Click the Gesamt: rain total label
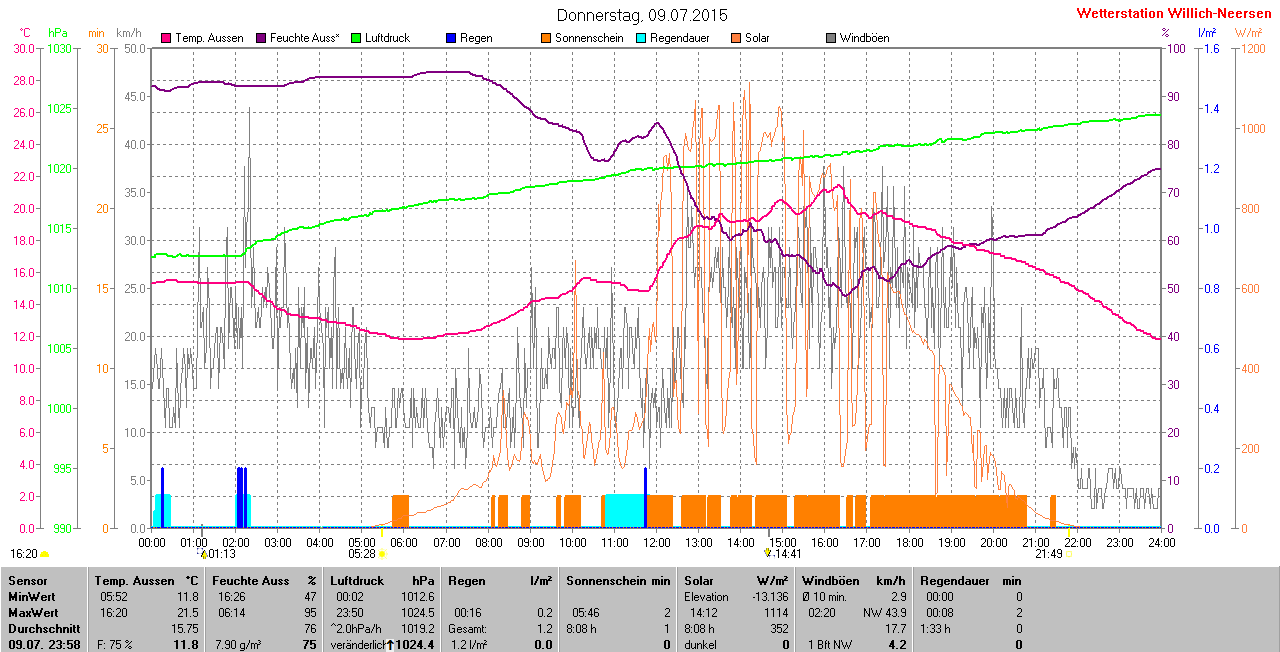The width and height of the screenshot is (1280, 652). [468, 628]
